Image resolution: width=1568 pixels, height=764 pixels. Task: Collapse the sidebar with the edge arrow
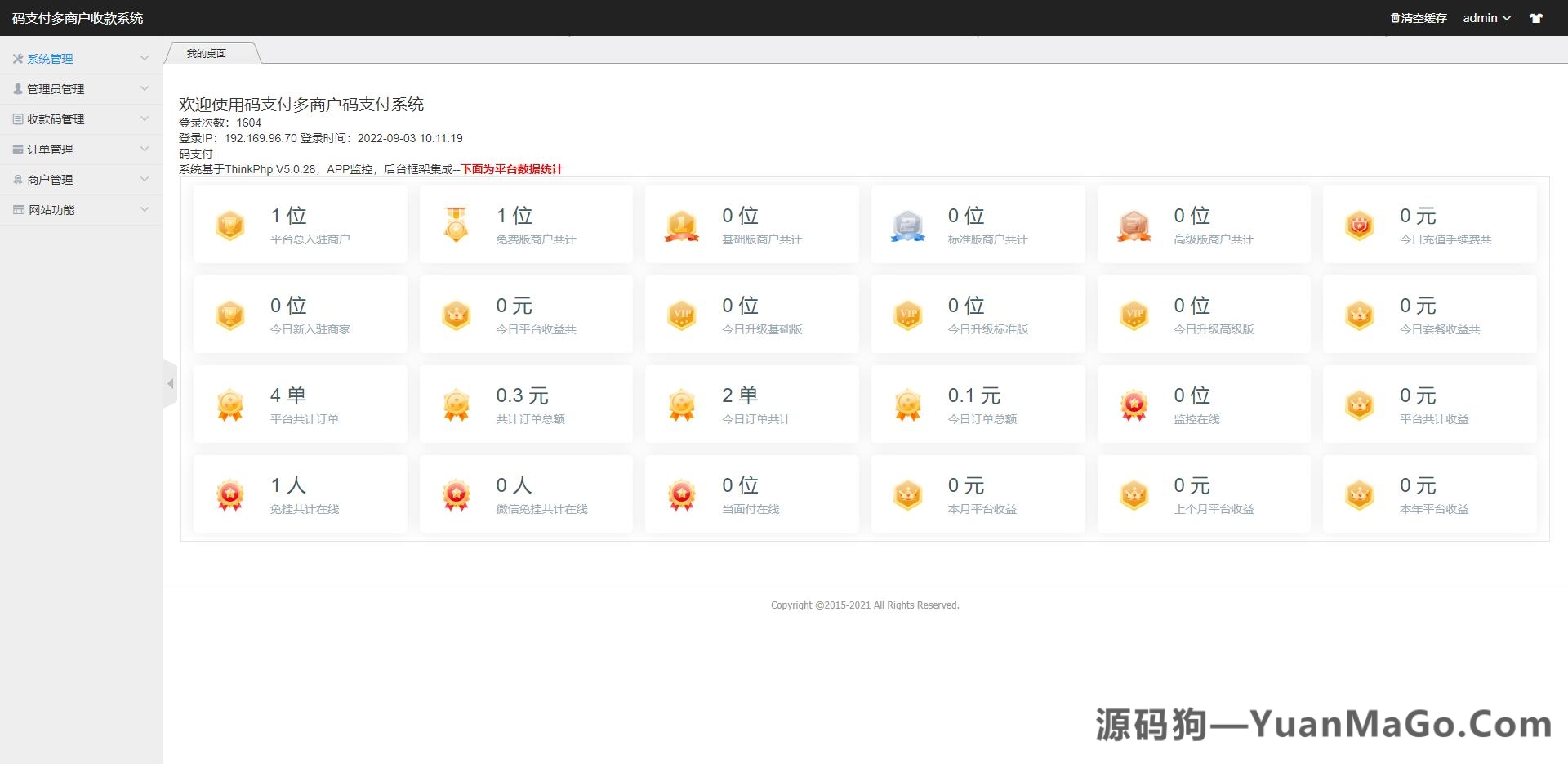point(171,382)
